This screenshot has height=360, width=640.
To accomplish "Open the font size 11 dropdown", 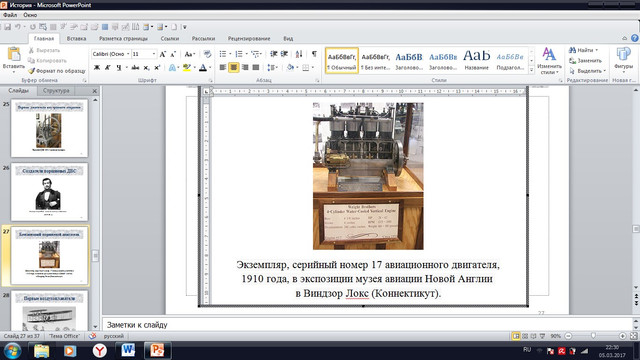I will pyautogui.click(x=153, y=54).
